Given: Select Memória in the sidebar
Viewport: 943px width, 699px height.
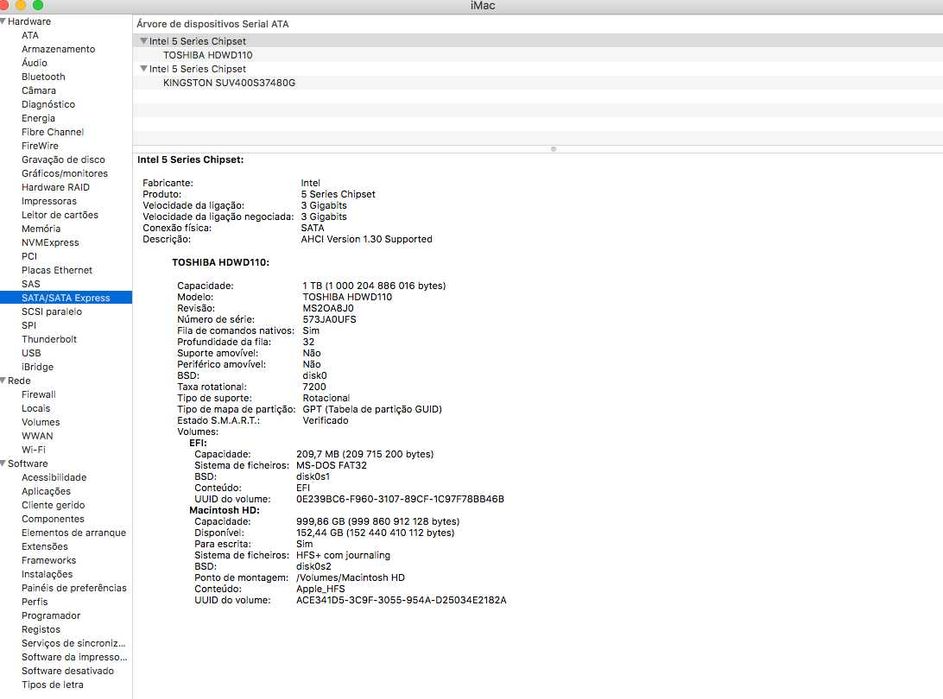Looking at the screenshot, I should pos(41,229).
